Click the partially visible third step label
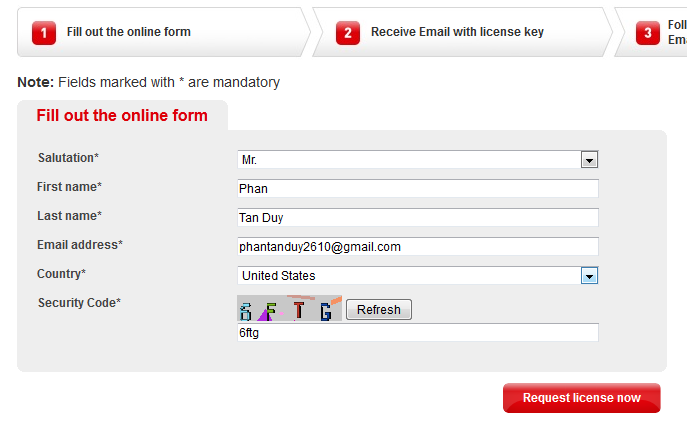The width and height of the screenshot is (687, 430). tap(677, 33)
